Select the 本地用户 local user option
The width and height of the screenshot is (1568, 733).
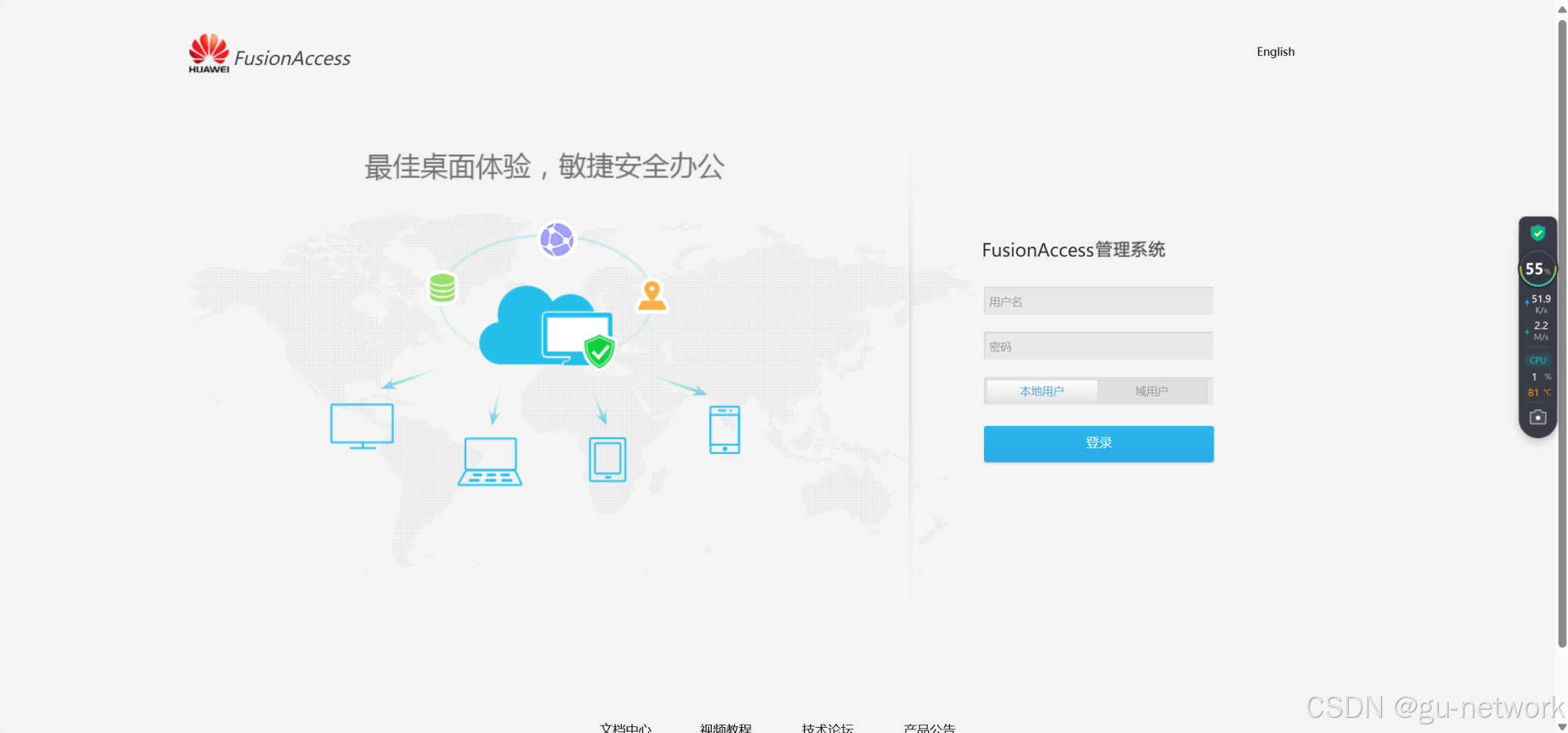pyautogui.click(x=1042, y=391)
